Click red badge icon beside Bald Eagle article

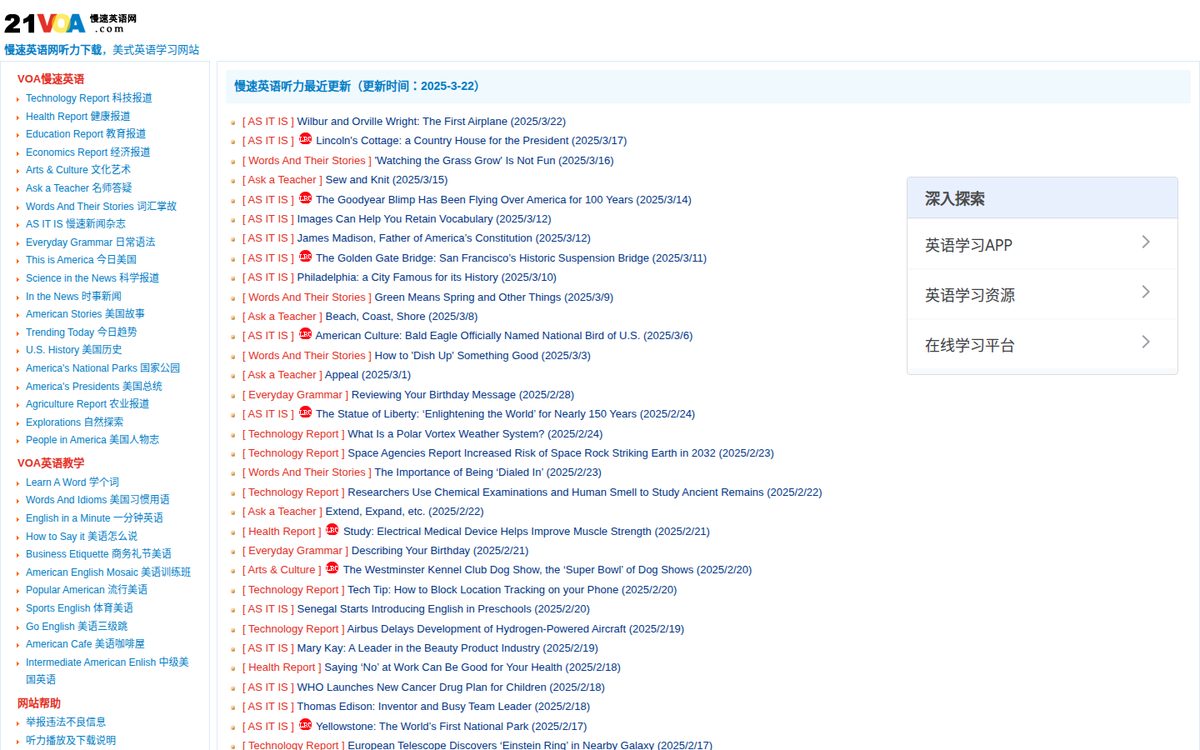coord(305,335)
